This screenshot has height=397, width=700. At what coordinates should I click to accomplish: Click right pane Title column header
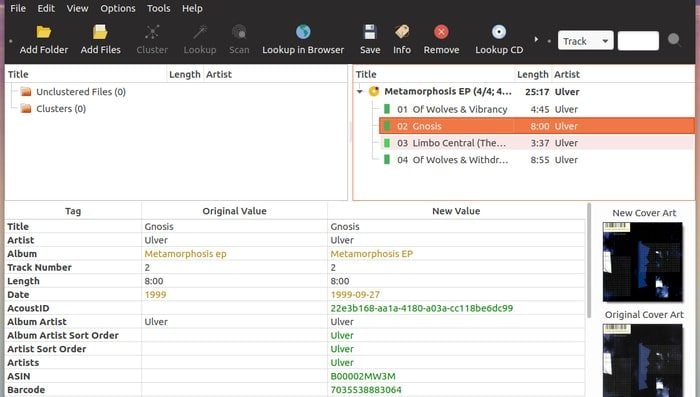pos(434,75)
